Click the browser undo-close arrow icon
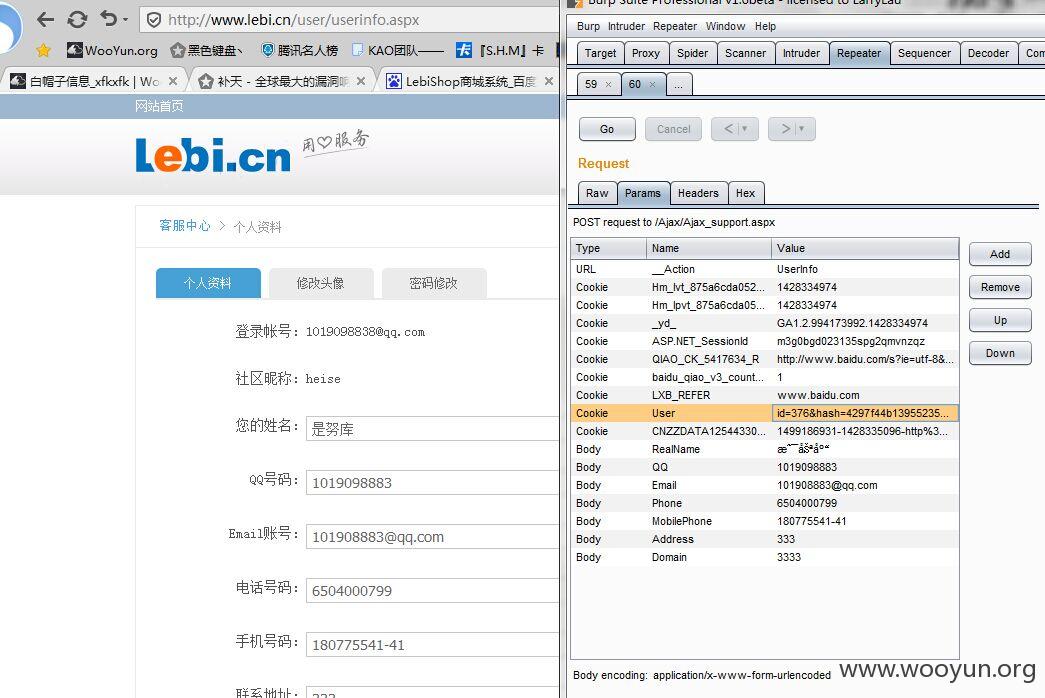Viewport: 1045px width, 698px height. [109, 19]
